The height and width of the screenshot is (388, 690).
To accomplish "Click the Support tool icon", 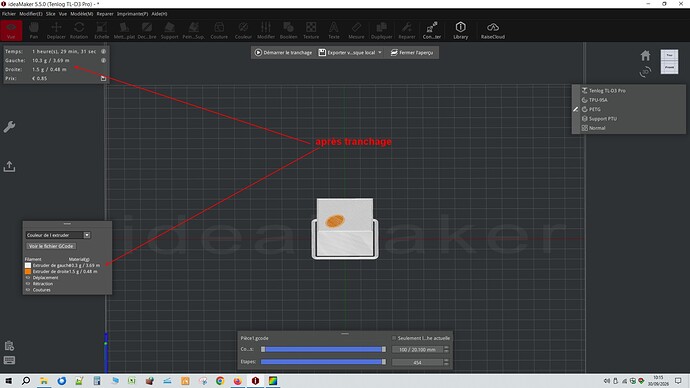I will tap(169, 30).
